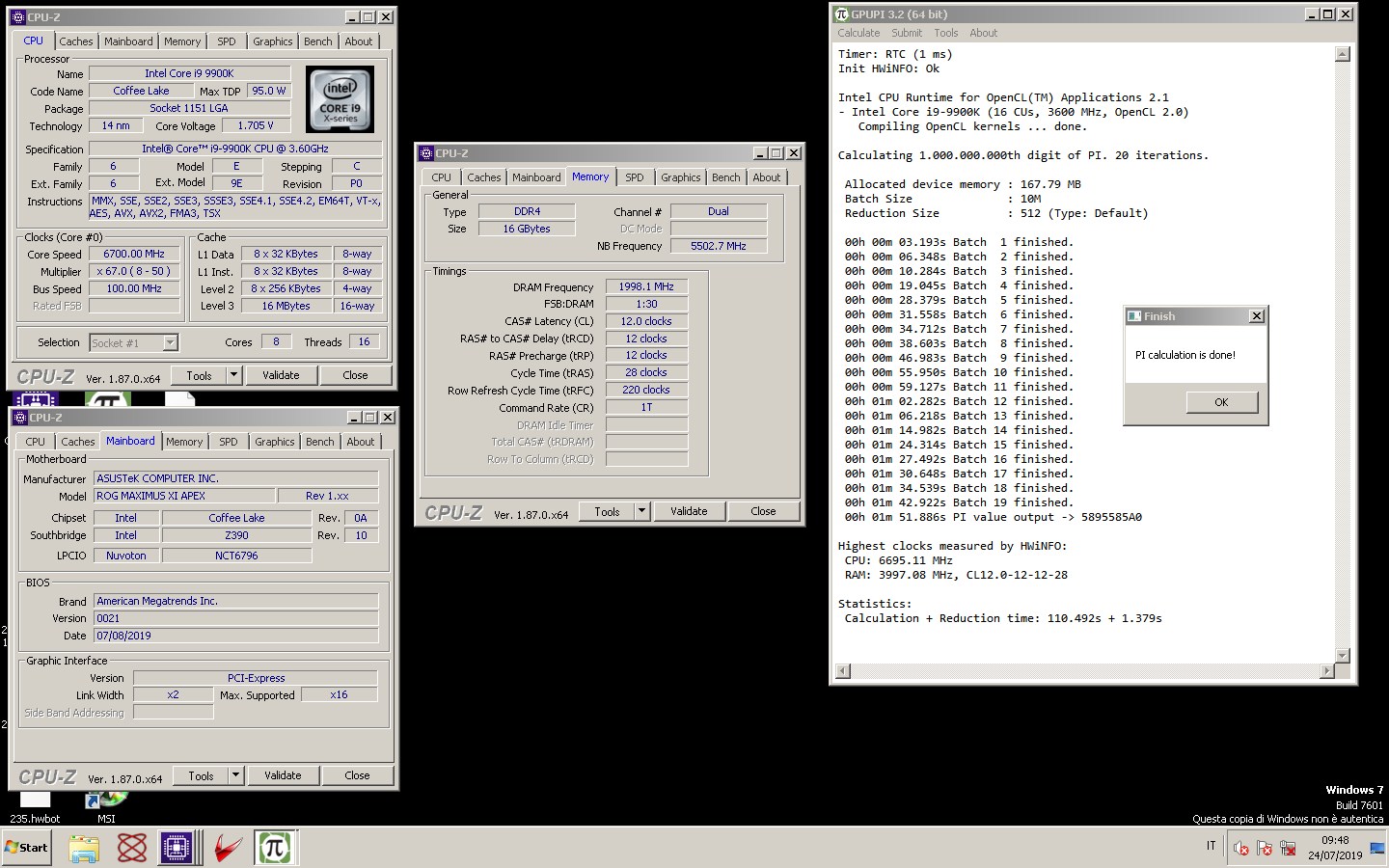Click GPUPI vertical scrollbar down arrow
This screenshot has width=1389, height=868.
(x=1342, y=656)
